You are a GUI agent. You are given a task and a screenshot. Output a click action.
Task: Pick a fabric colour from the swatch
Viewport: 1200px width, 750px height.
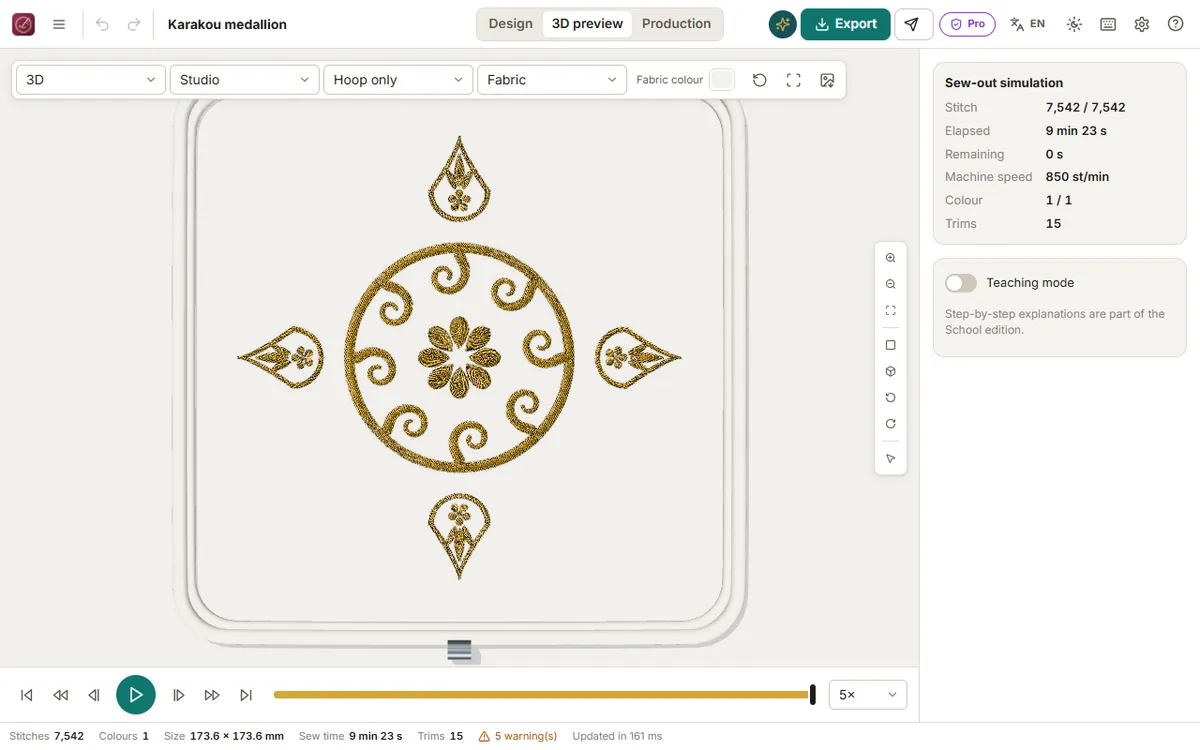point(721,80)
